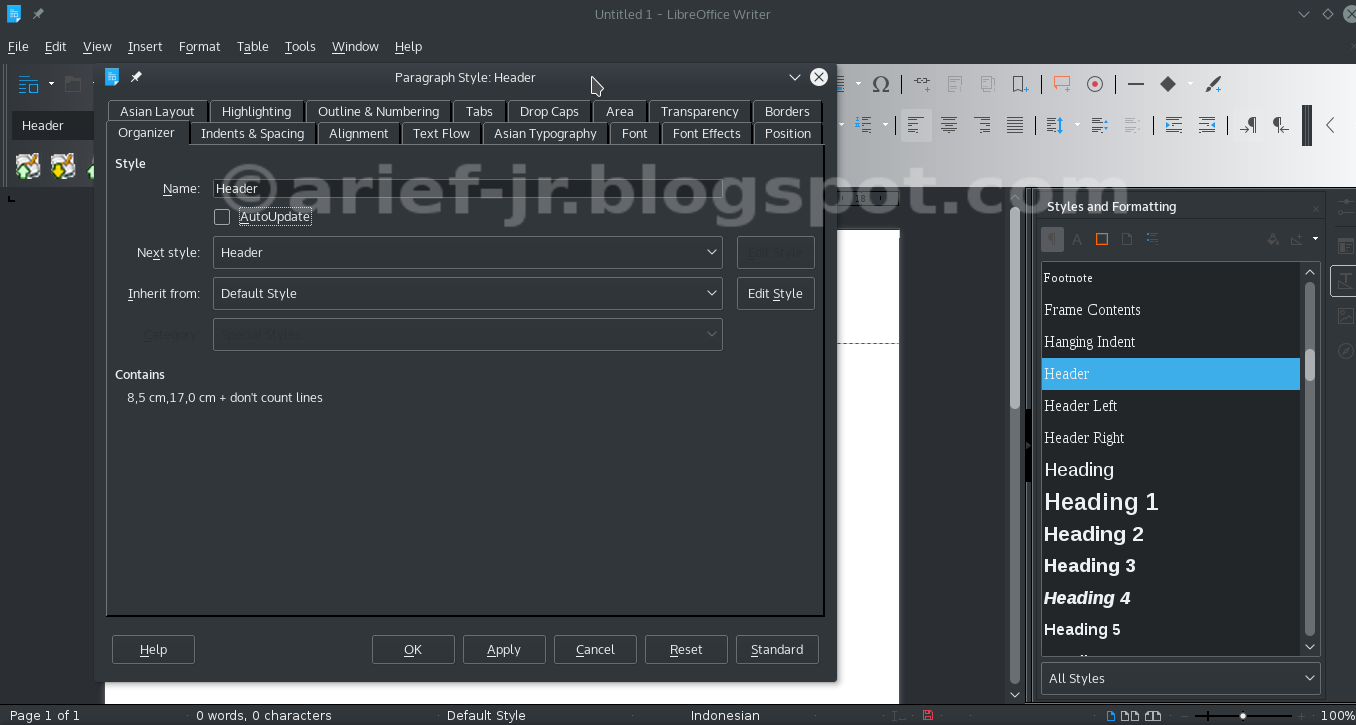Switch to single-page view in status bar
1356x725 pixels.
[x=1111, y=715]
